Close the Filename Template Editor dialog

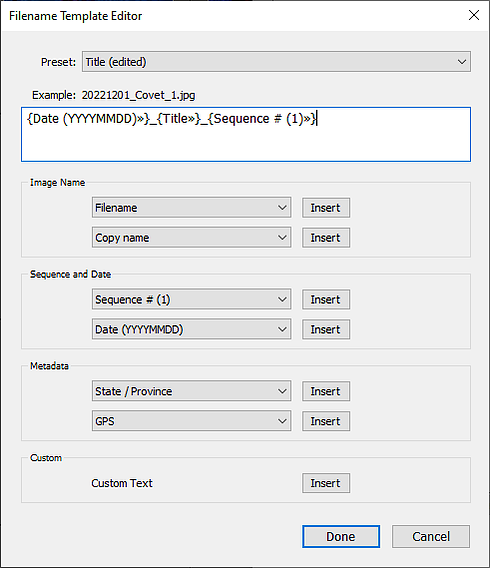point(474,15)
